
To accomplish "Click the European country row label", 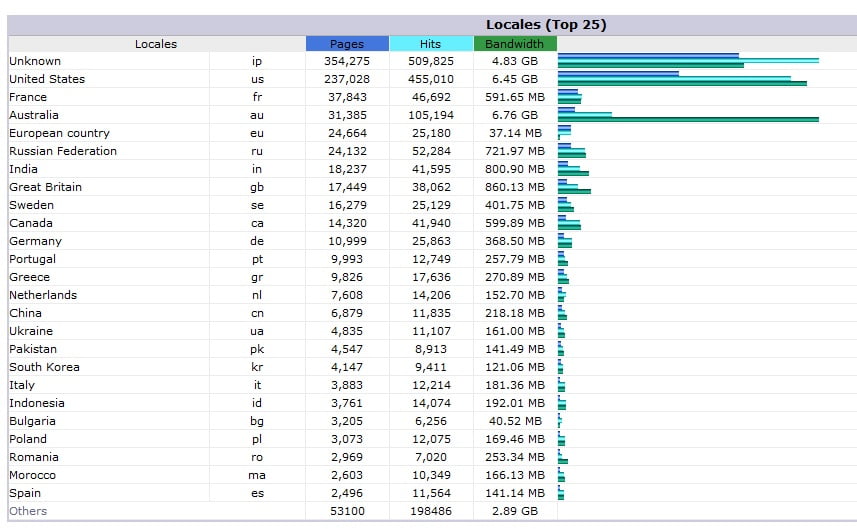I will point(59,133).
